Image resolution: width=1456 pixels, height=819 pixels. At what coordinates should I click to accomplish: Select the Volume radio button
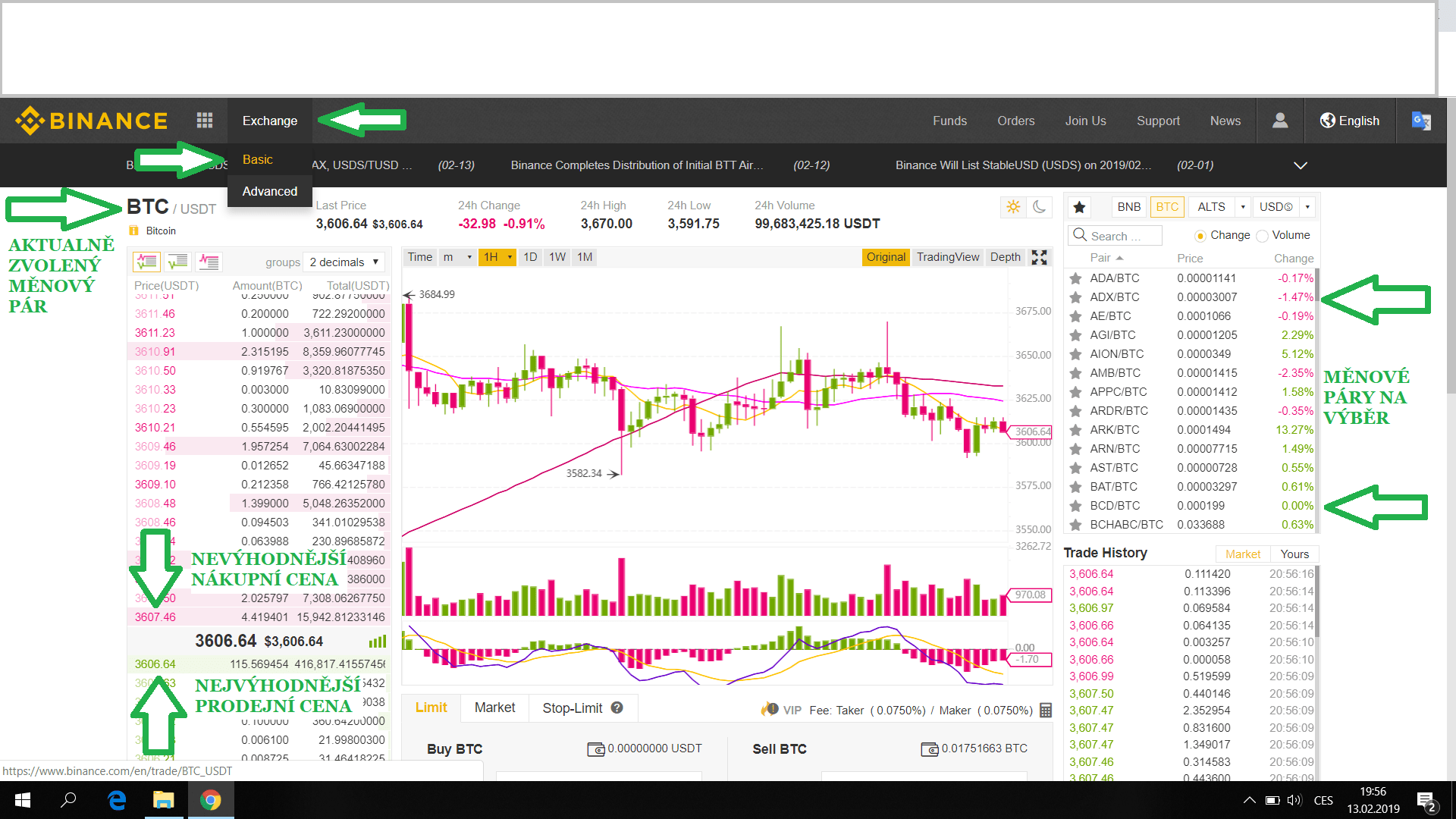tap(1262, 236)
